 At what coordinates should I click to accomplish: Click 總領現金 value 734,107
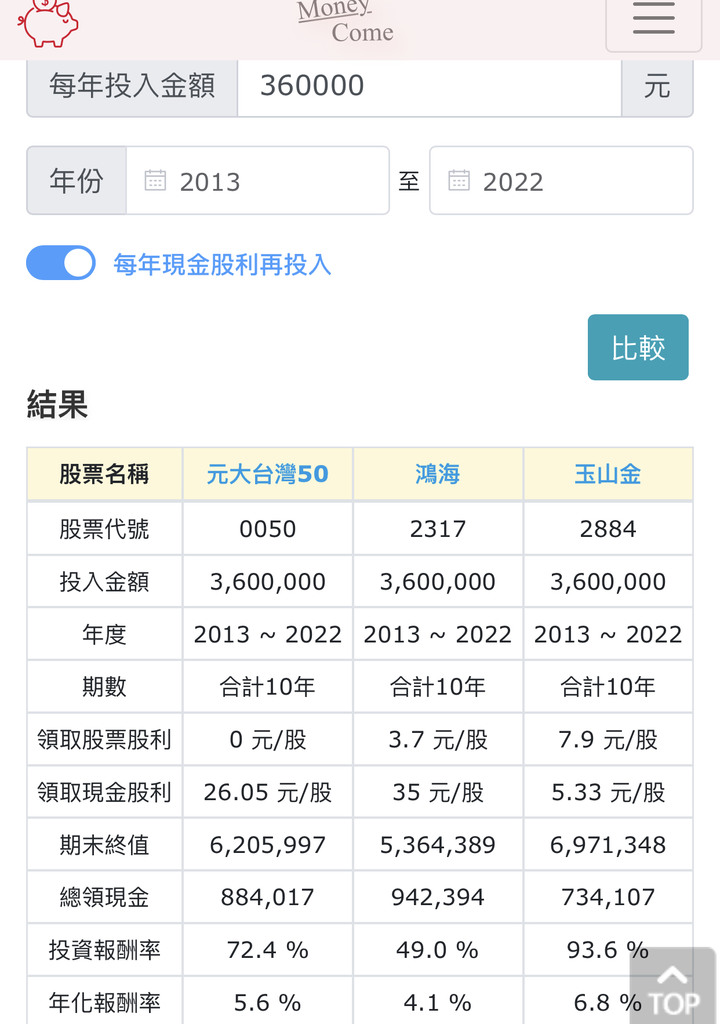tap(608, 897)
